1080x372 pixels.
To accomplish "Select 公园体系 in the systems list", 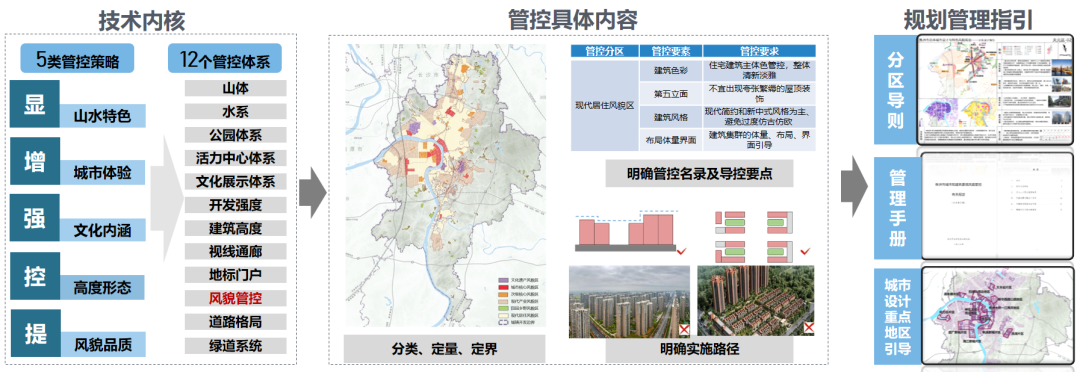I will click(236, 135).
